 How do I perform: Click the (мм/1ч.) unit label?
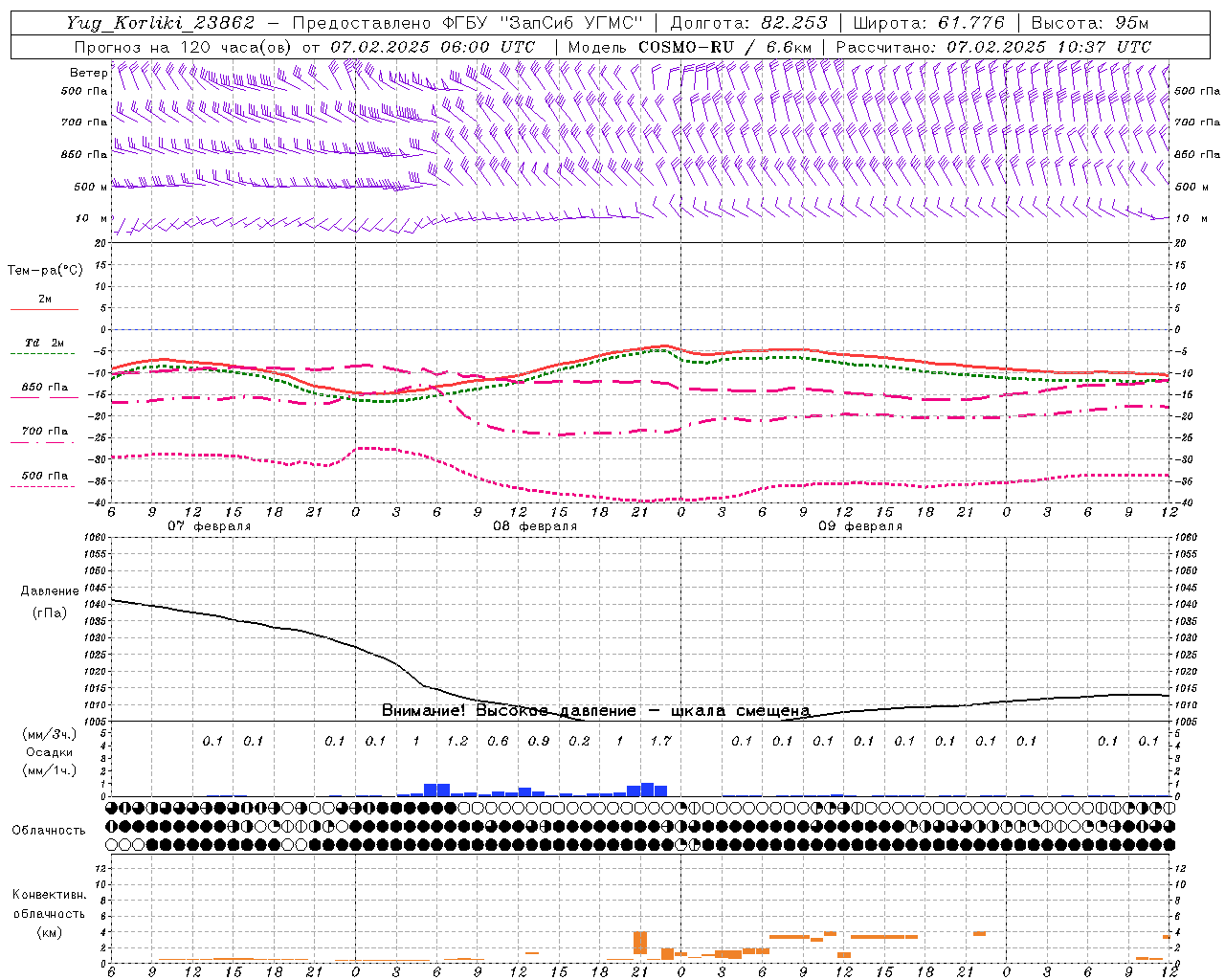49,770
